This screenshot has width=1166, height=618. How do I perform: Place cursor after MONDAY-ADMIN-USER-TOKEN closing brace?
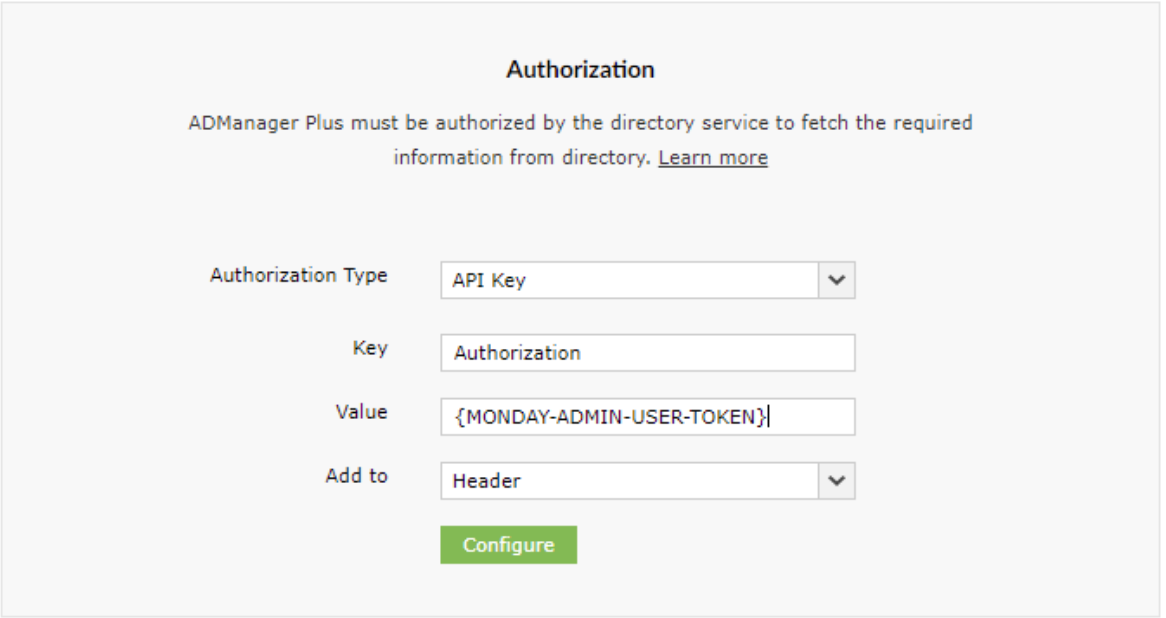click(770, 417)
